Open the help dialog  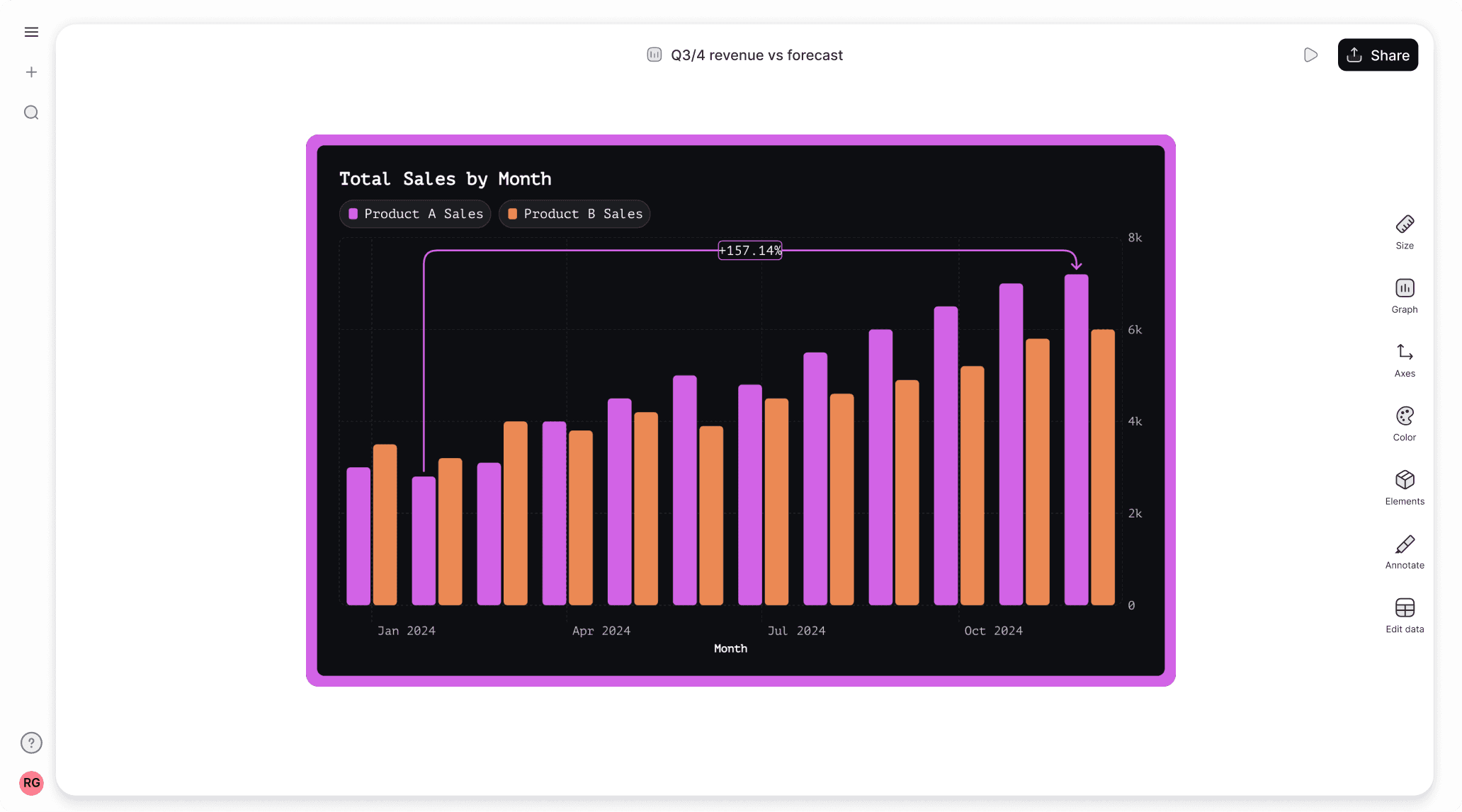click(x=31, y=743)
